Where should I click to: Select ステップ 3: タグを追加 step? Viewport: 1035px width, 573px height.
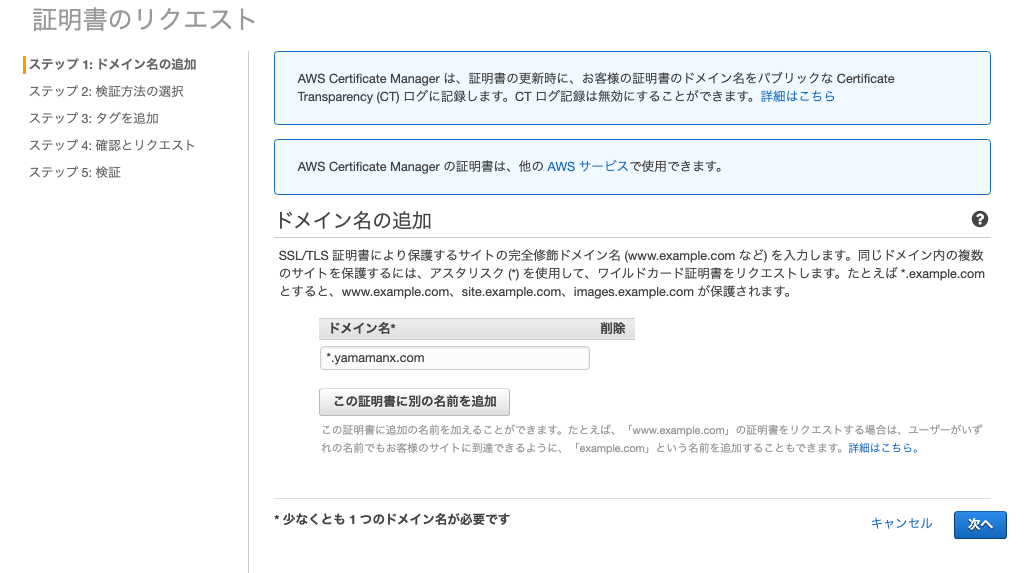[93, 118]
